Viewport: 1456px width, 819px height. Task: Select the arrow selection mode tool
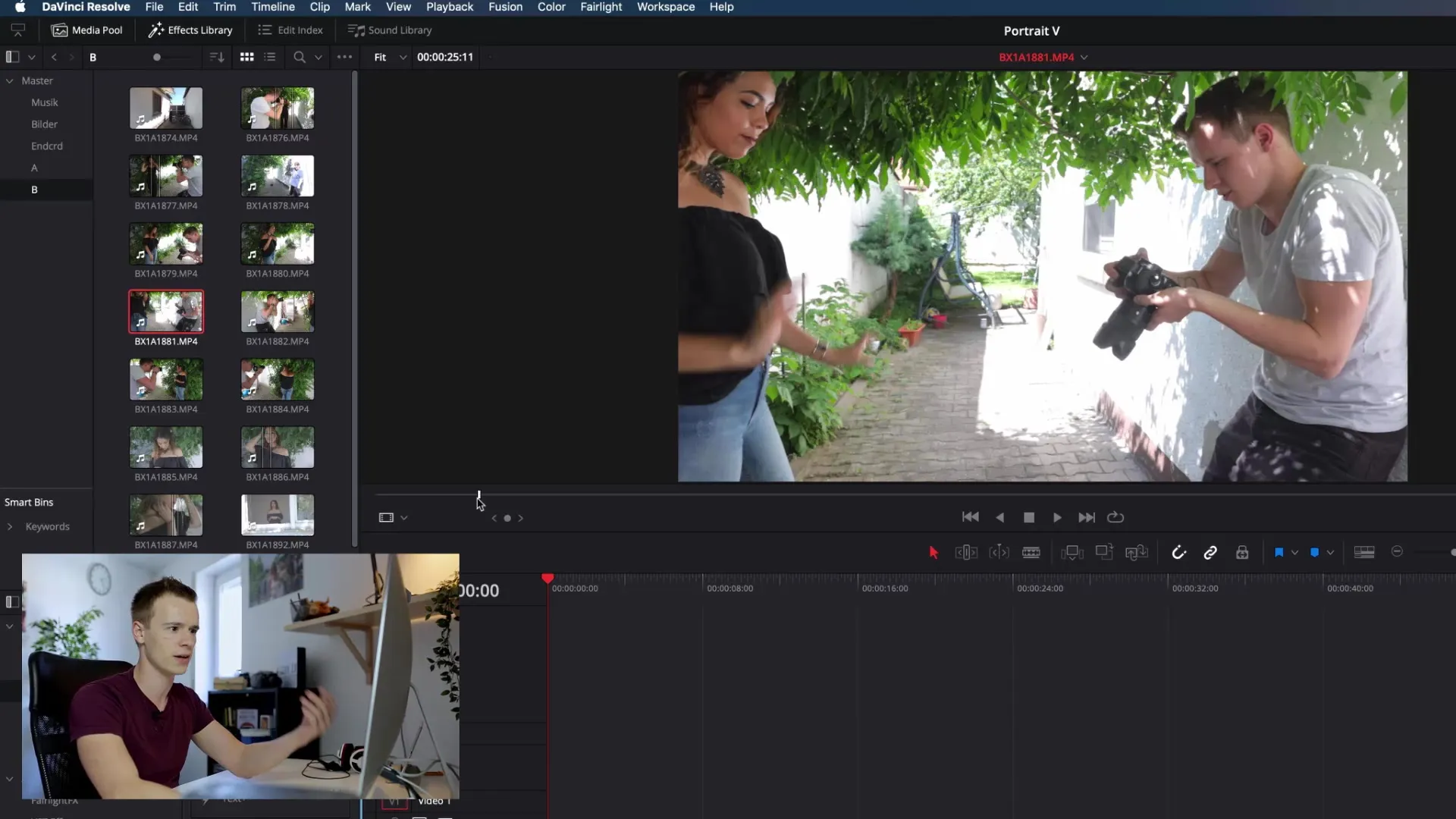tap(934, 553)
